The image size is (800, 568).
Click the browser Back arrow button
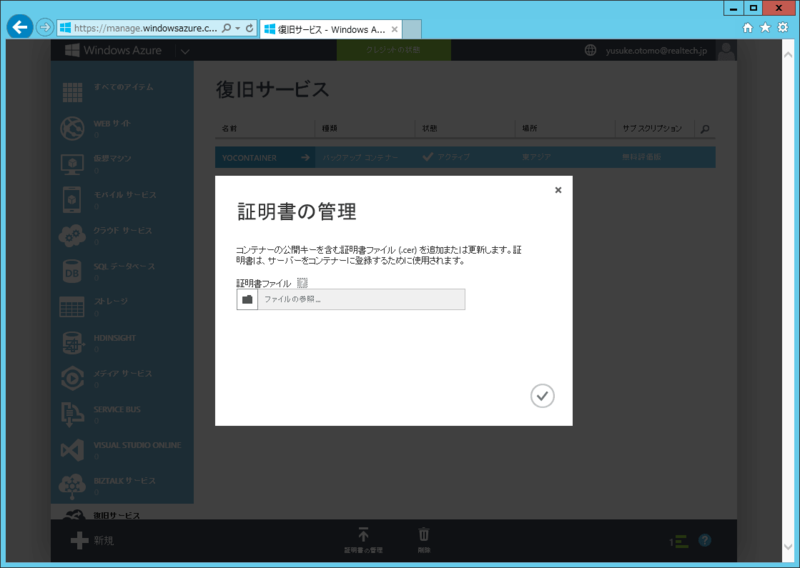click(x=20, y=27)
